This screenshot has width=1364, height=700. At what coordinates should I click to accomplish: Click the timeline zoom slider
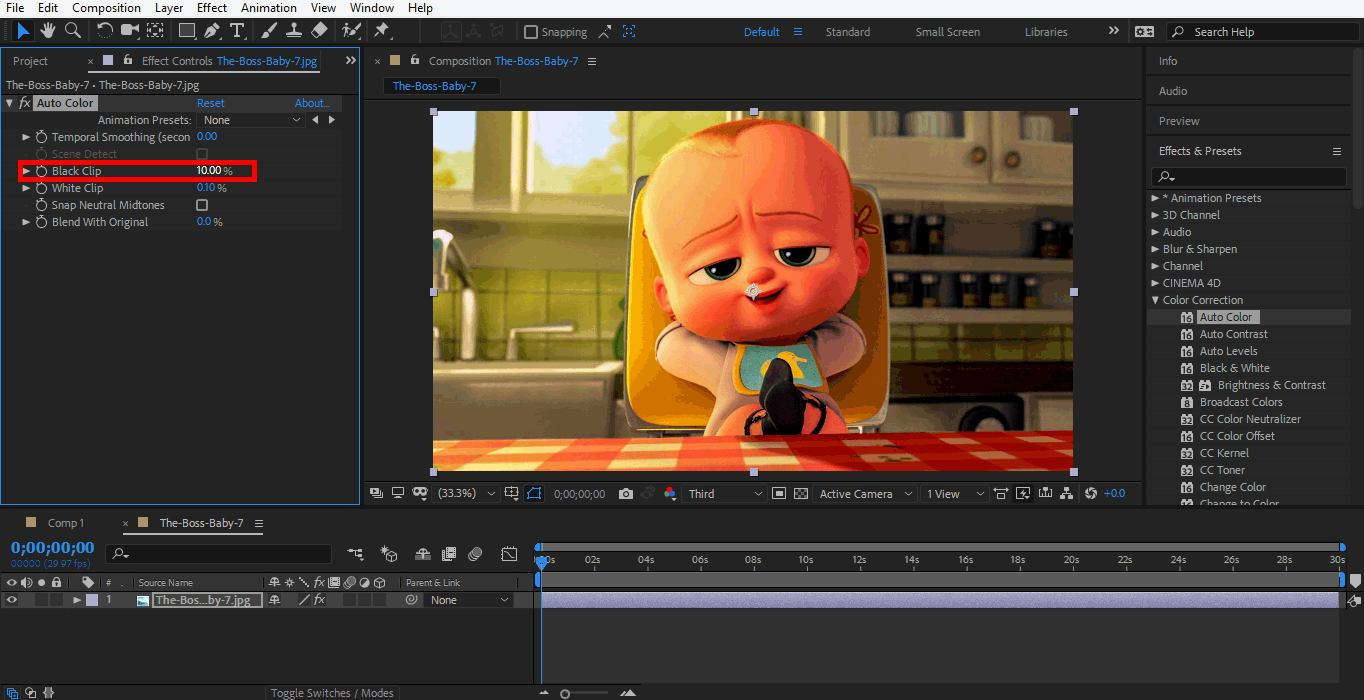(x=566, y=693)
